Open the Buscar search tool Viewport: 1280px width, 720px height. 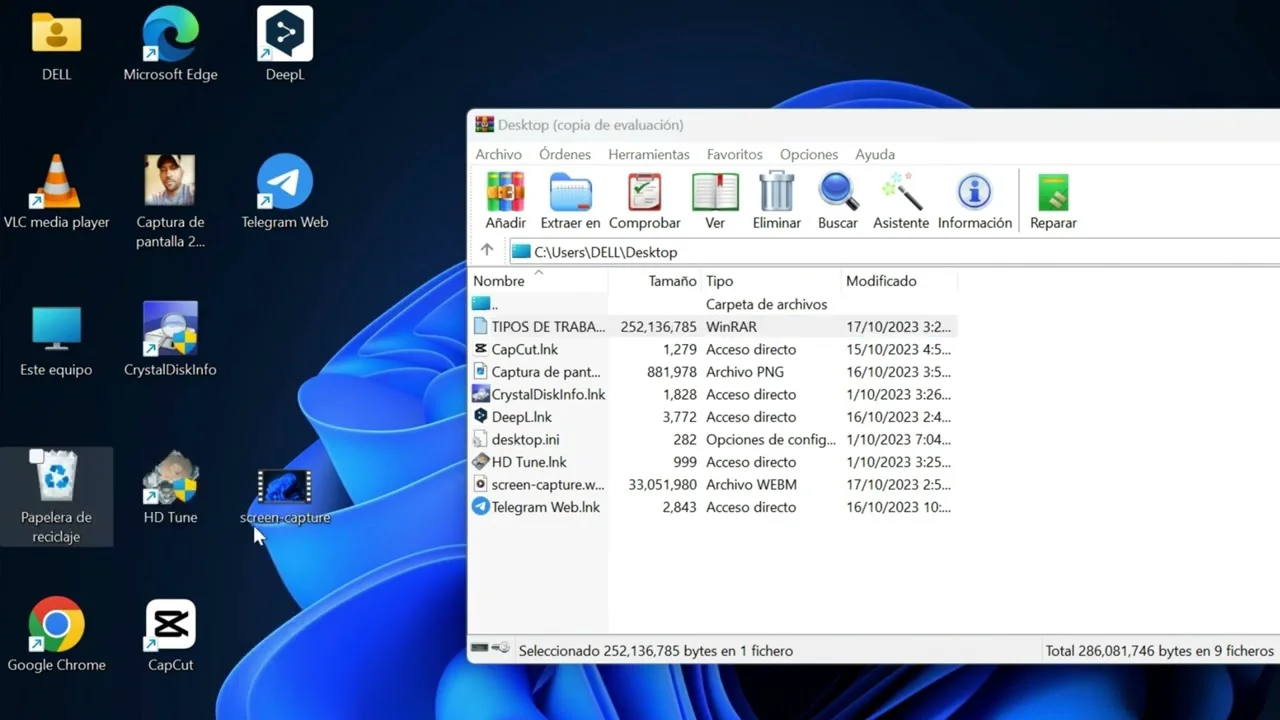tap(837, 200)
